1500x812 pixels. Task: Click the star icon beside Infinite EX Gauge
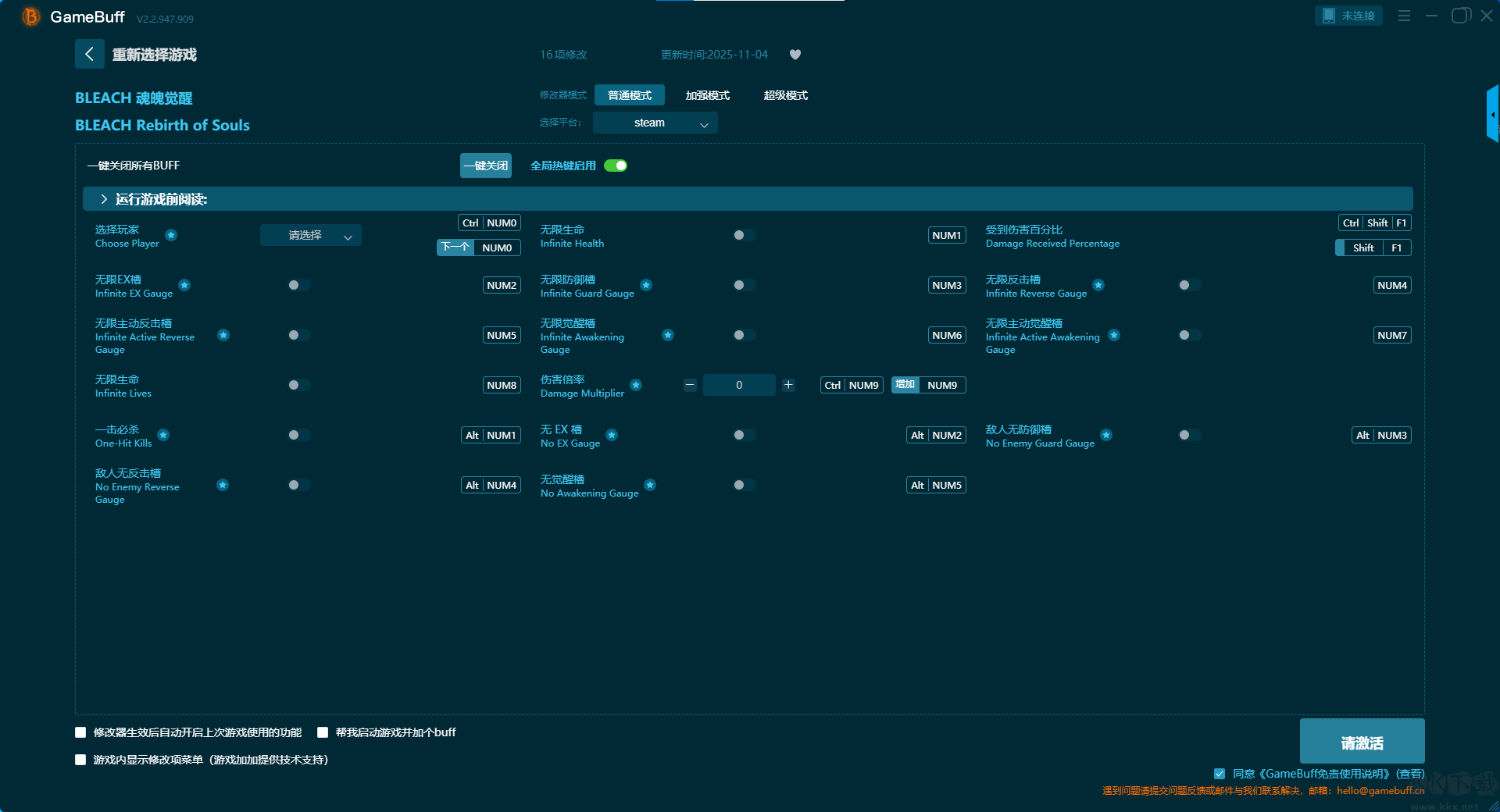point(184,285)
